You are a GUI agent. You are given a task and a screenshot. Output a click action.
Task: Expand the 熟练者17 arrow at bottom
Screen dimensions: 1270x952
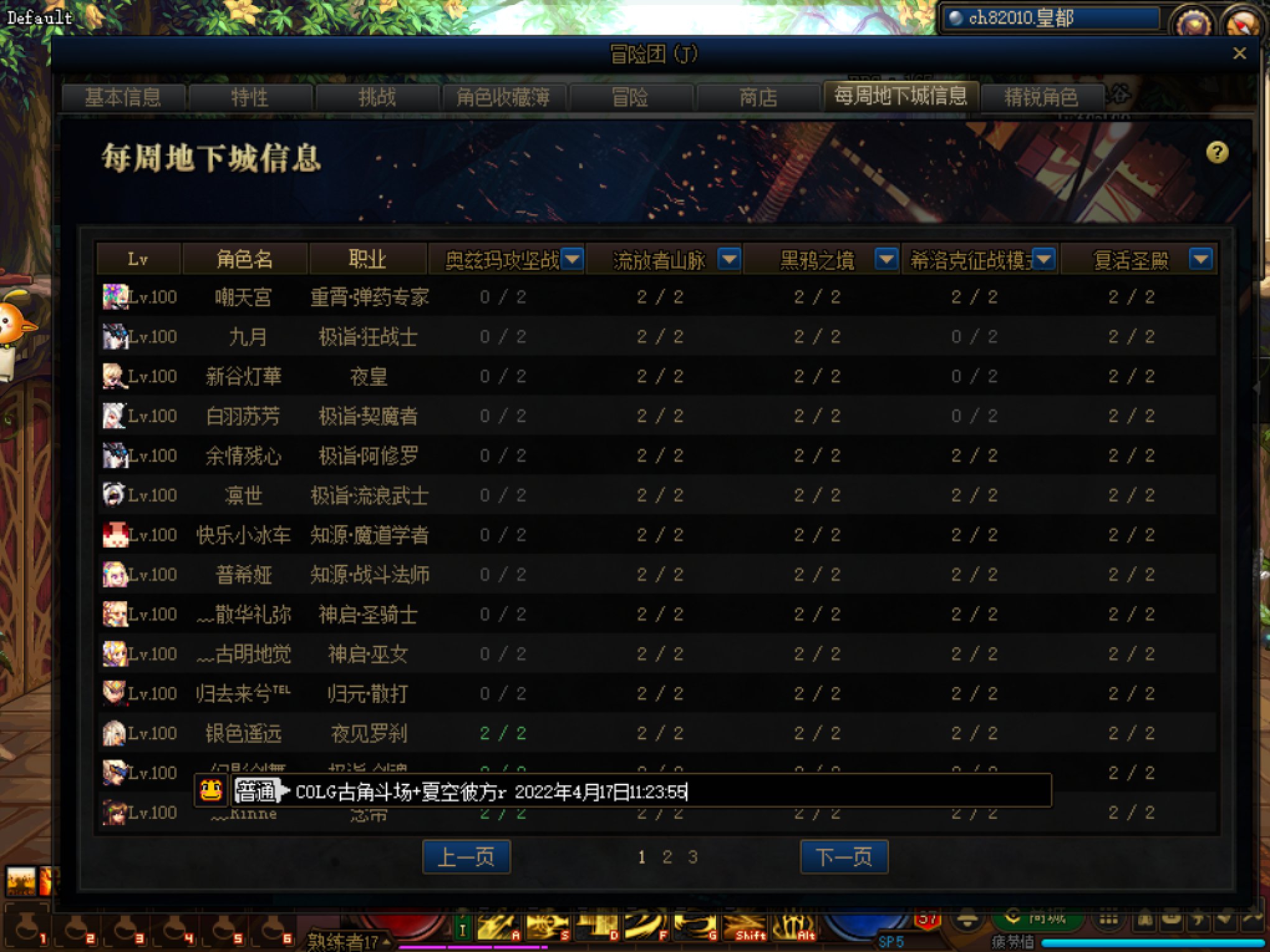coord(387,942)
